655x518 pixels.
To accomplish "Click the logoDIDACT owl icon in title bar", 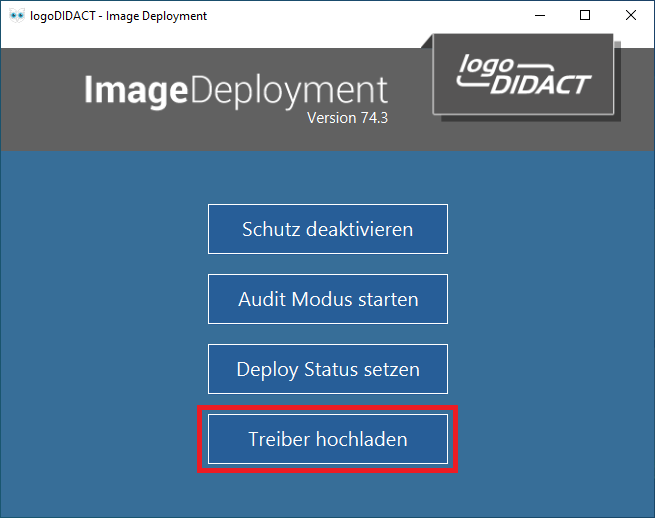I will (17, 16).
